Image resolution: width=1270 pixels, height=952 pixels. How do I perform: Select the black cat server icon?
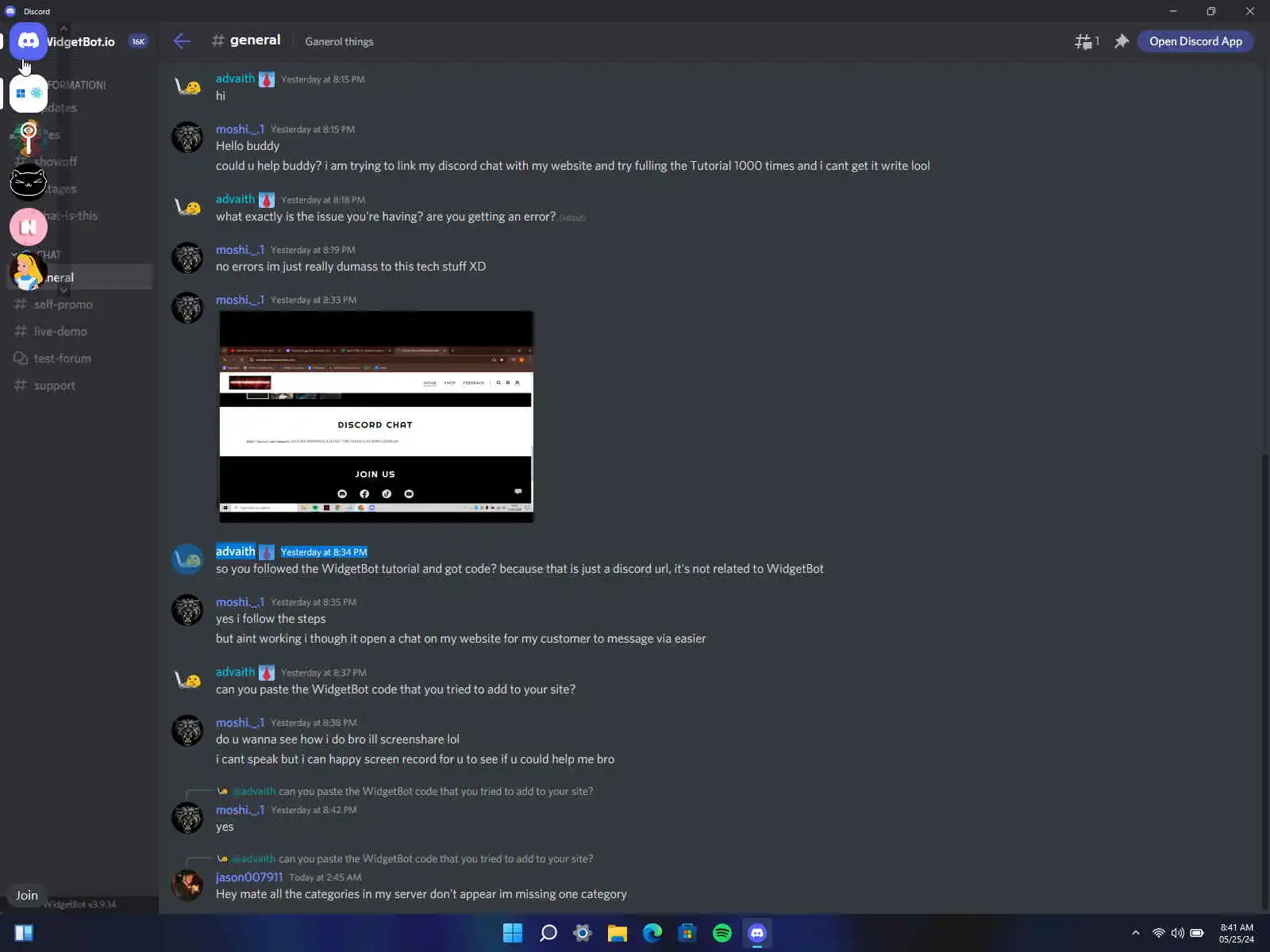point(28,182)
